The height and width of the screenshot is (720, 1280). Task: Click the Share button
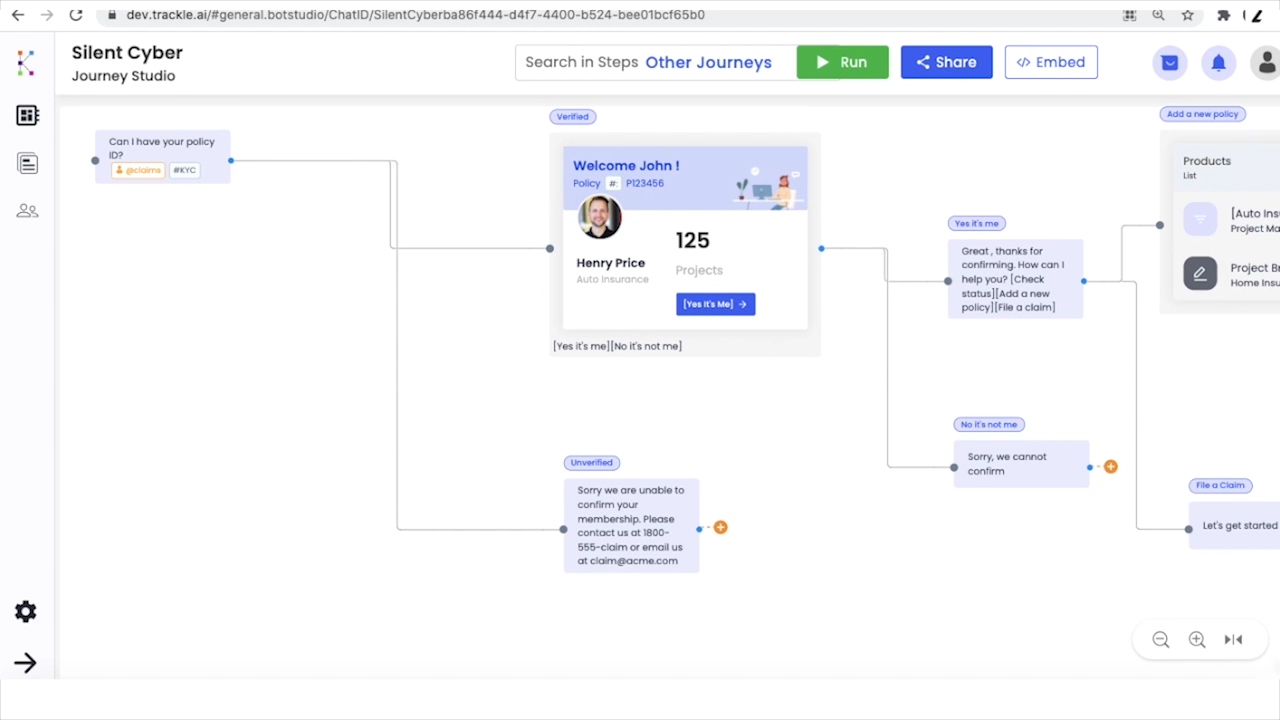pos(946,62)
